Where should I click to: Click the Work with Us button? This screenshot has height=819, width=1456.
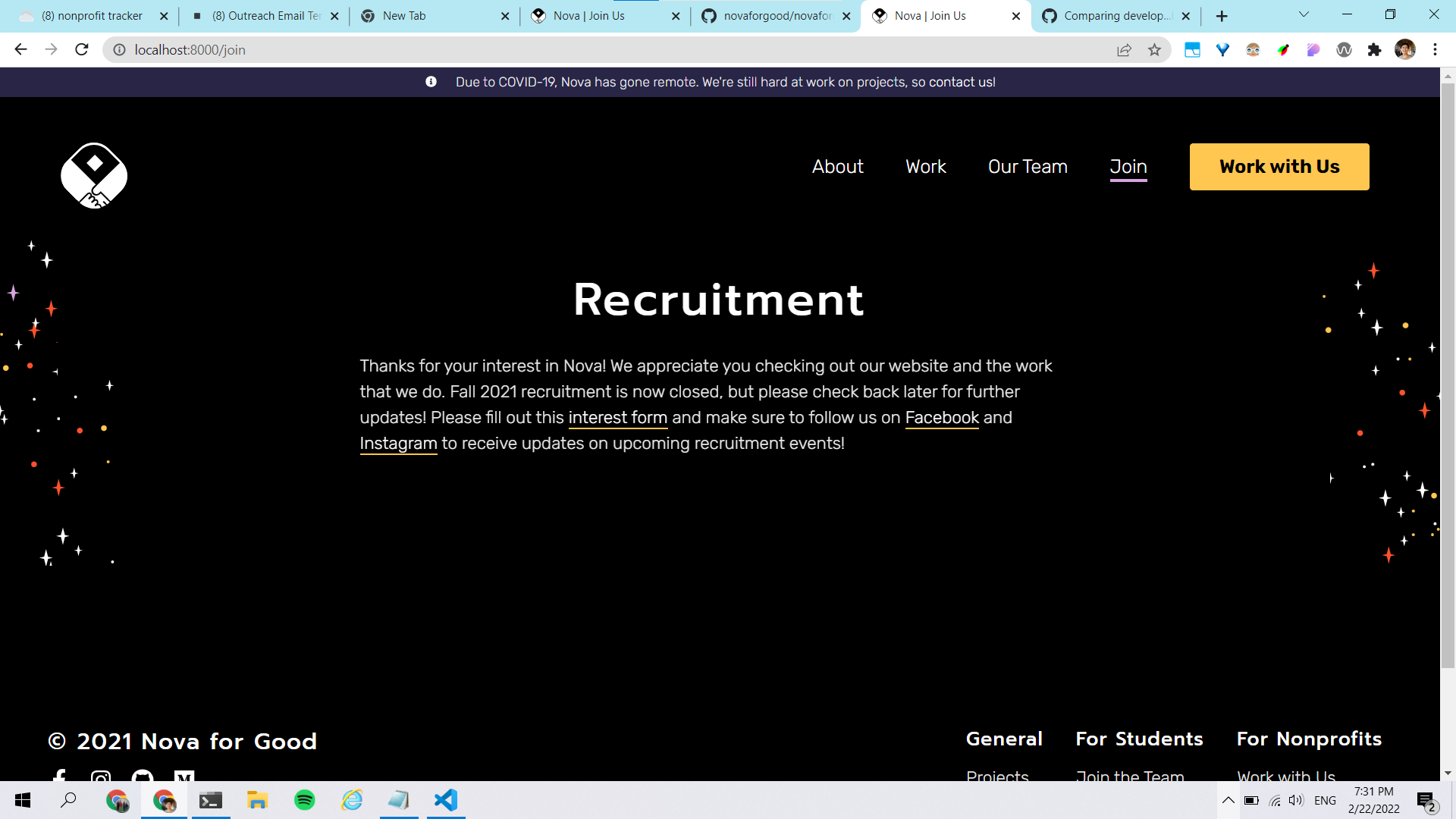1279,167
